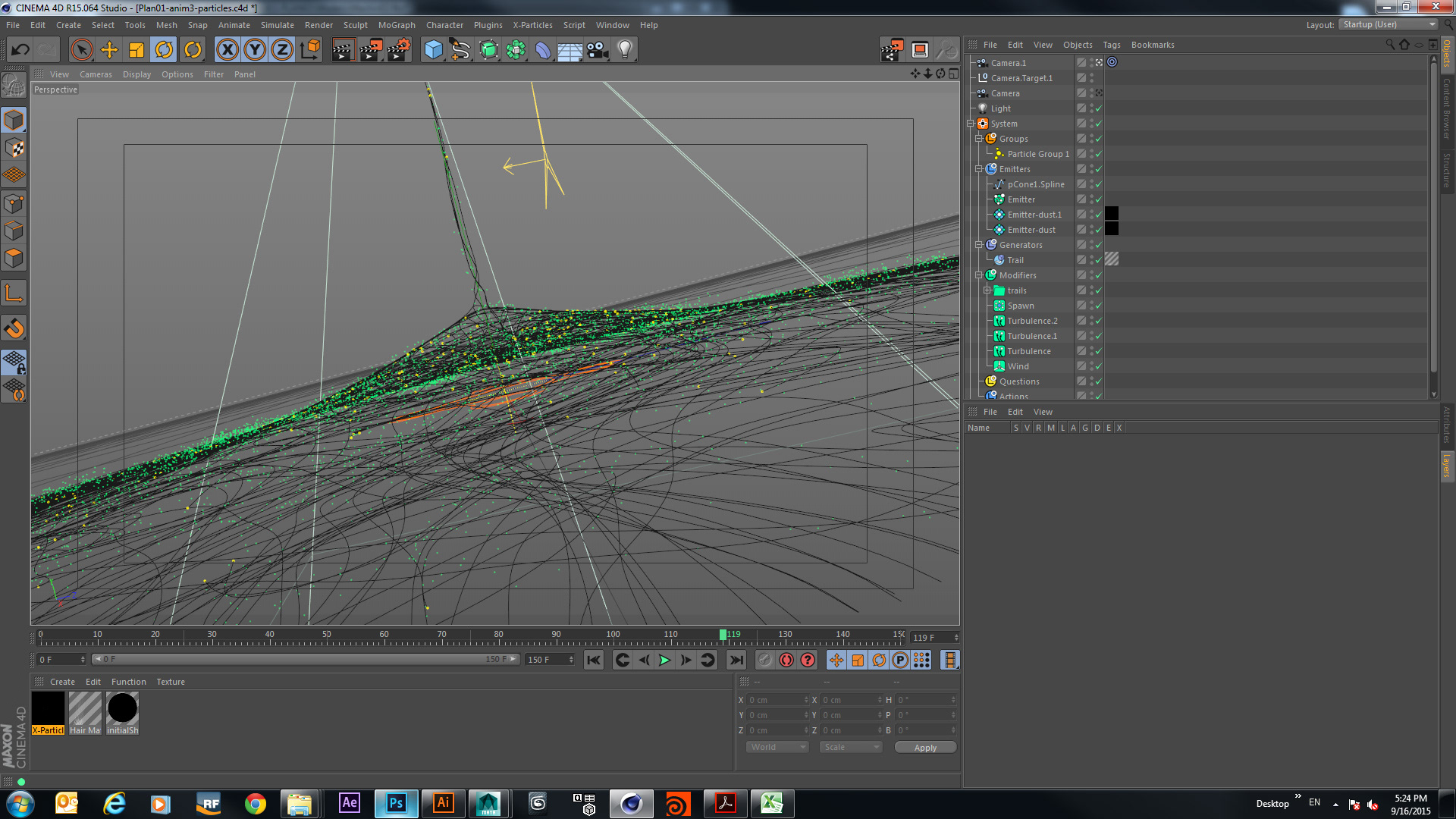Screen dimensions: 1456x819
Task: Click the Light bulb object icon
Action: coord(624,50)
